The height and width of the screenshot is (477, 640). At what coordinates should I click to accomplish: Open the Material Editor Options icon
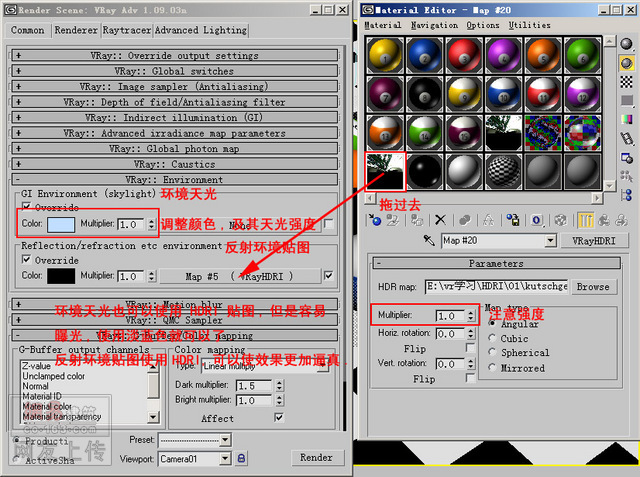(627, 158)
